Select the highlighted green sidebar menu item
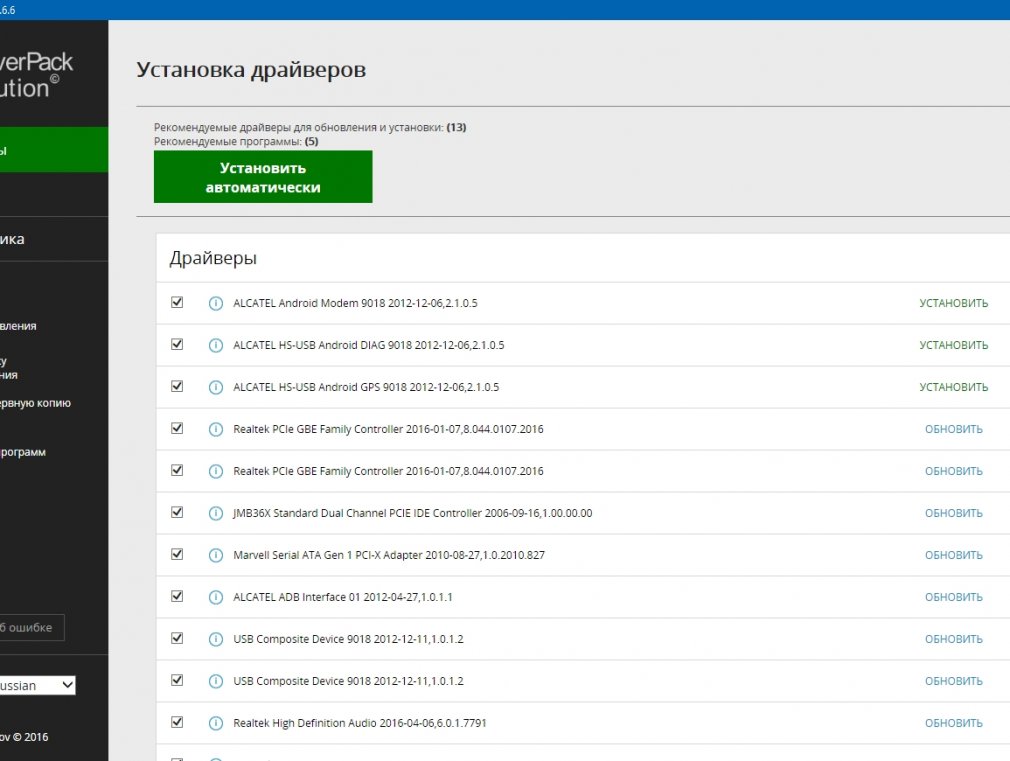The height and width of the screenshot is (761, 1010). [x=54, y=149]
